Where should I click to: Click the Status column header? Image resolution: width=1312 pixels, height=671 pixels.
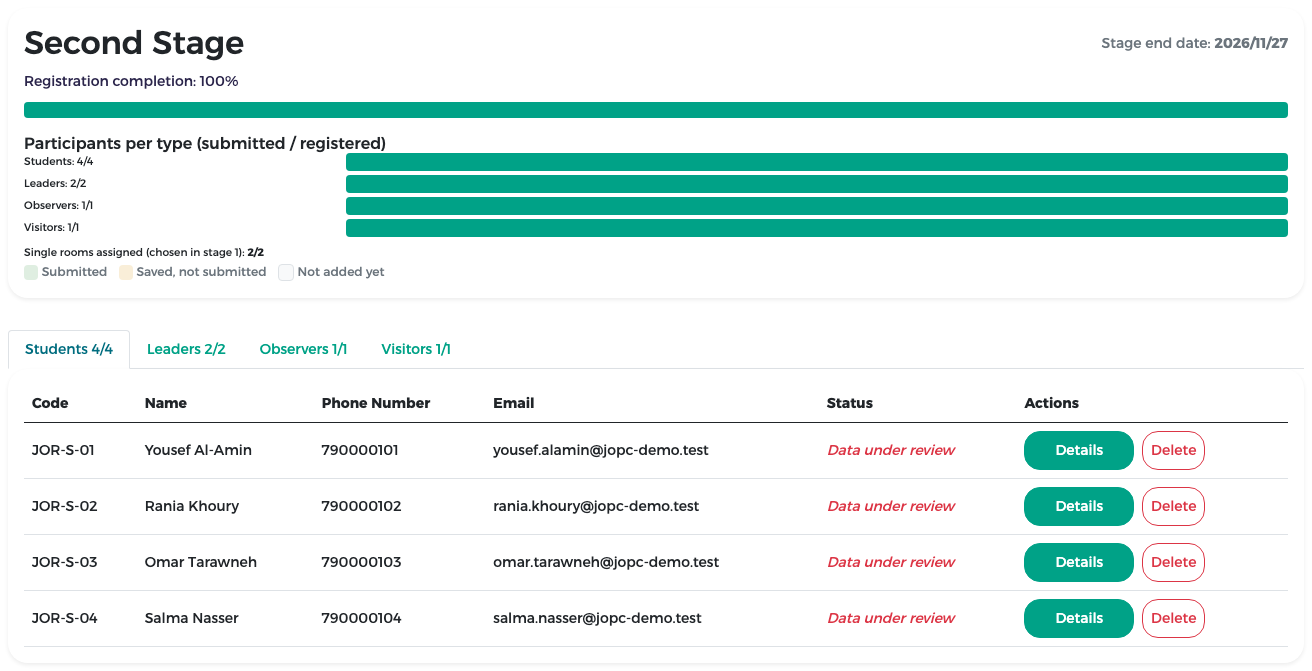[x=850, y=403]
